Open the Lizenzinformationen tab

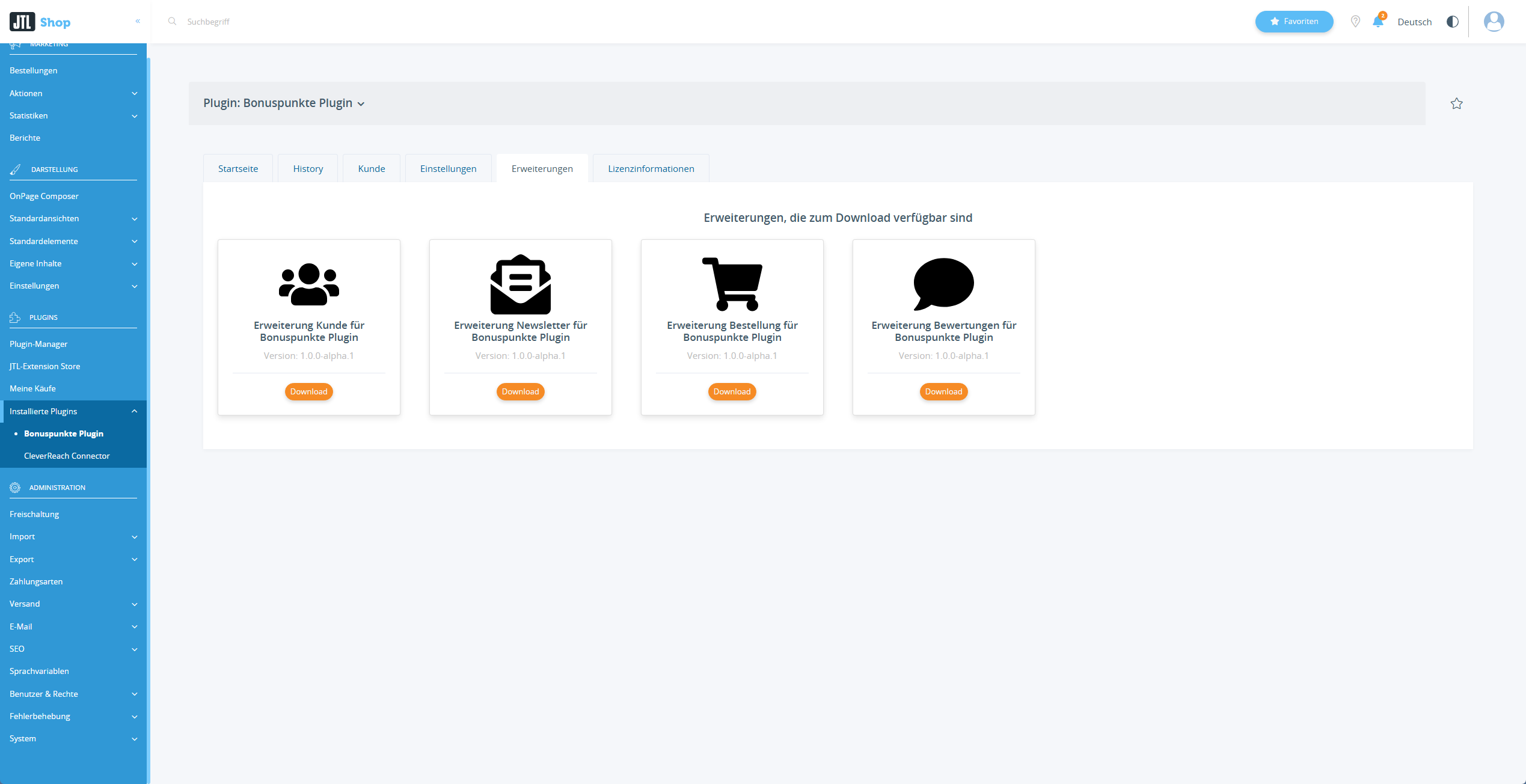[x=651, y=168]
